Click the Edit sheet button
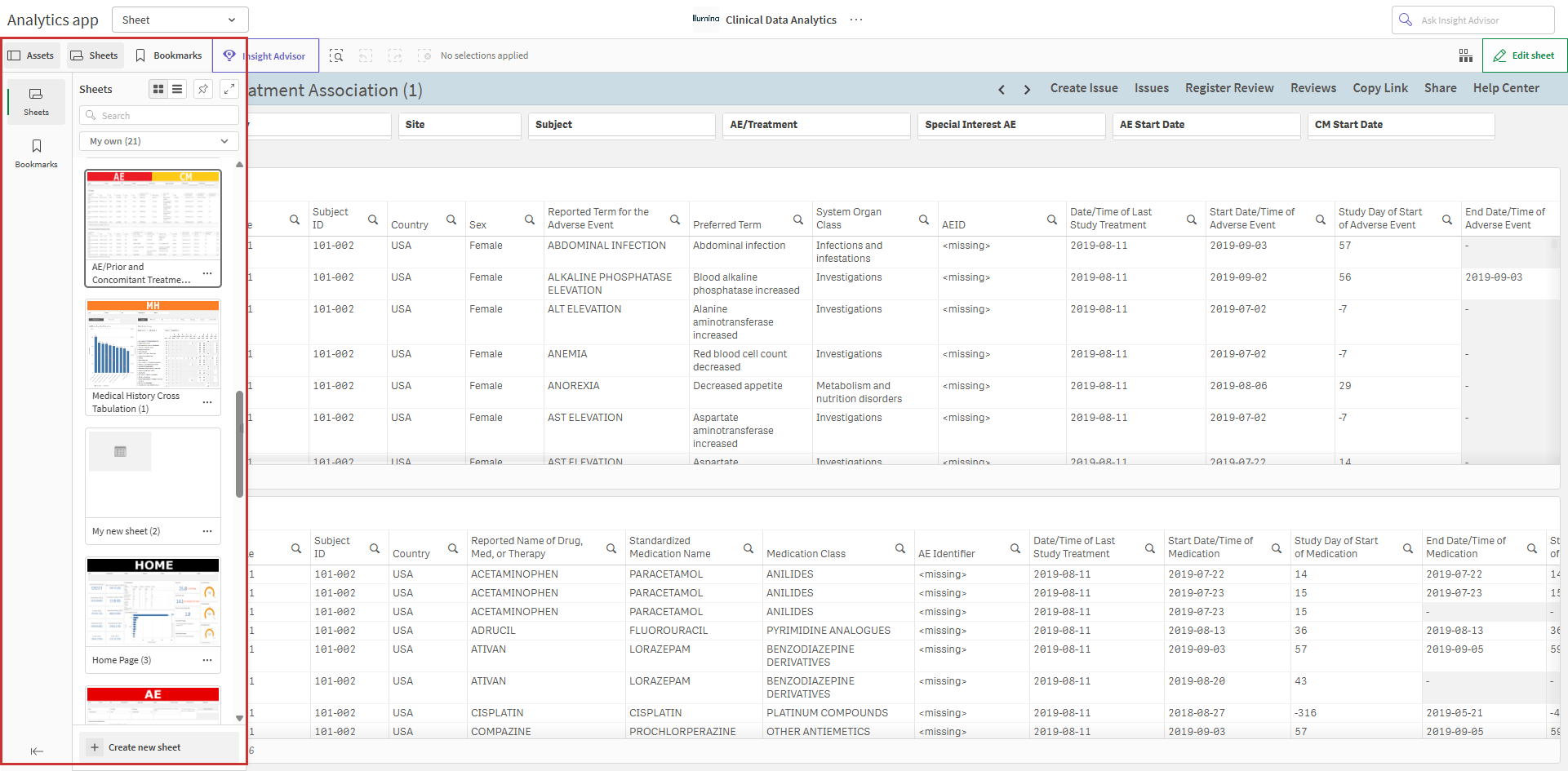The image size is (1568, 771). [x=1524, y=55]
